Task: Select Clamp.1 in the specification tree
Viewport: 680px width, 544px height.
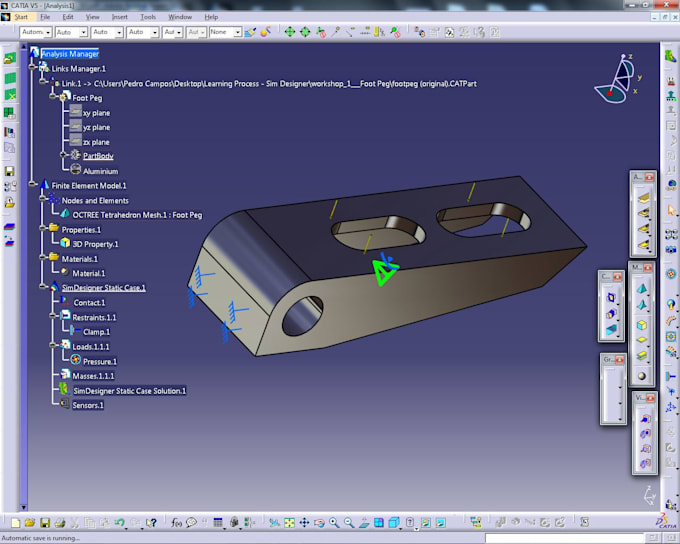Action: click(96, 332)
